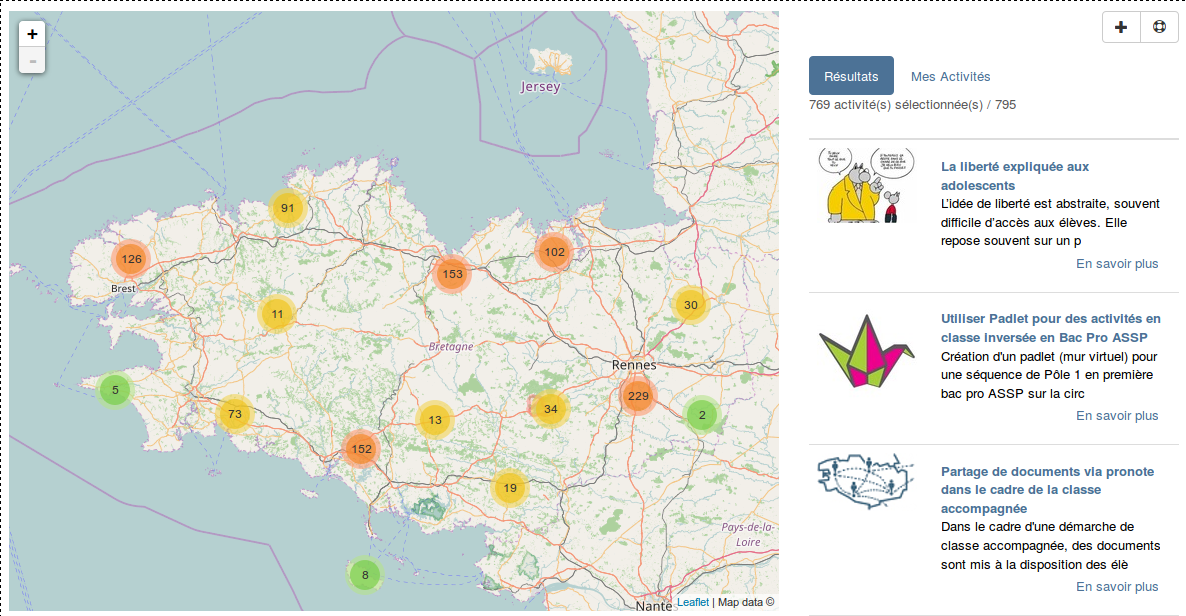Open the help lifebuoy icon

(x=1159, y=28)
